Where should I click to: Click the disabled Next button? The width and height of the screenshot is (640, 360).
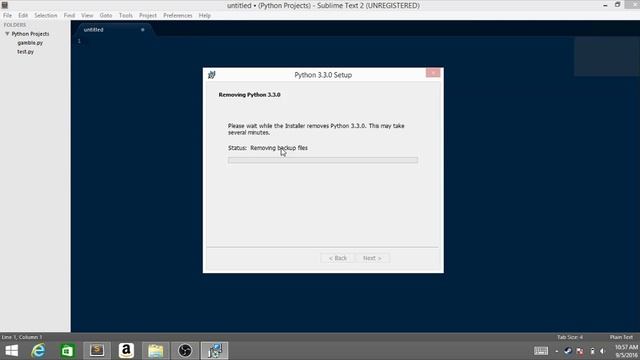click(372, 258)
